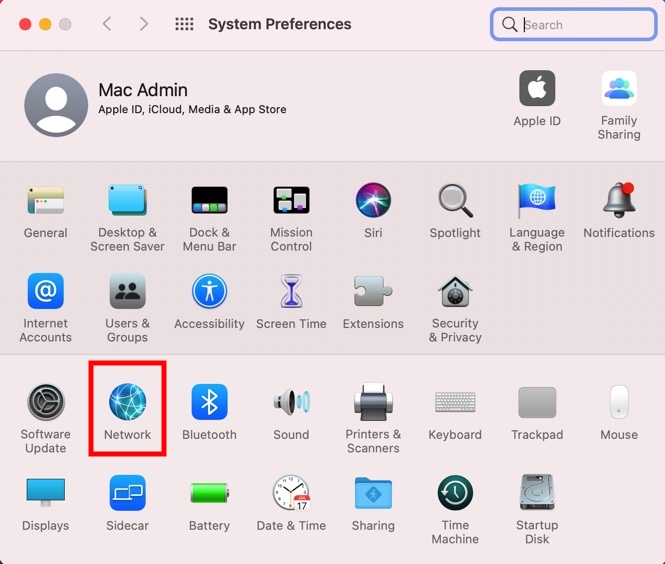
Task: Go back with the left chevron
Action: pyautogui.click(x=107, y=24)
